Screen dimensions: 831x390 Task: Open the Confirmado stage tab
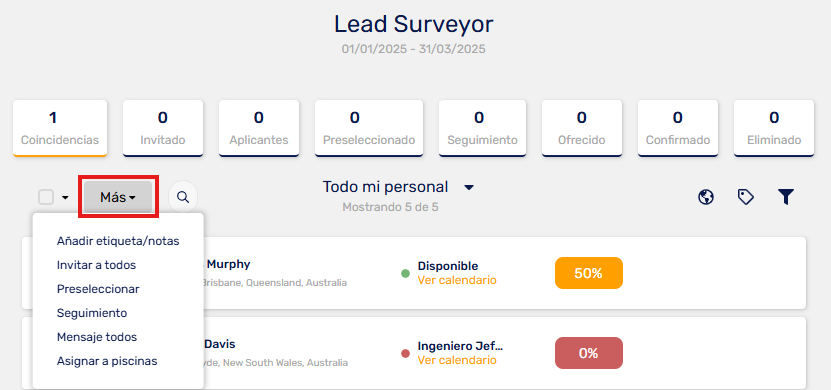[677, 128]
